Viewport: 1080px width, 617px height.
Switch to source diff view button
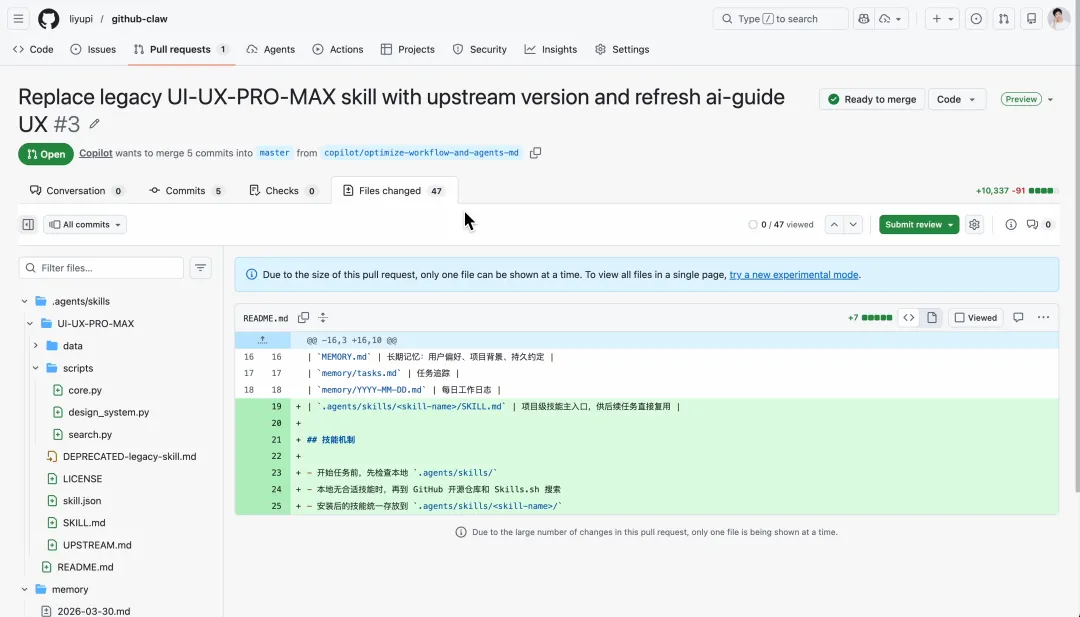tap(909, 318)
